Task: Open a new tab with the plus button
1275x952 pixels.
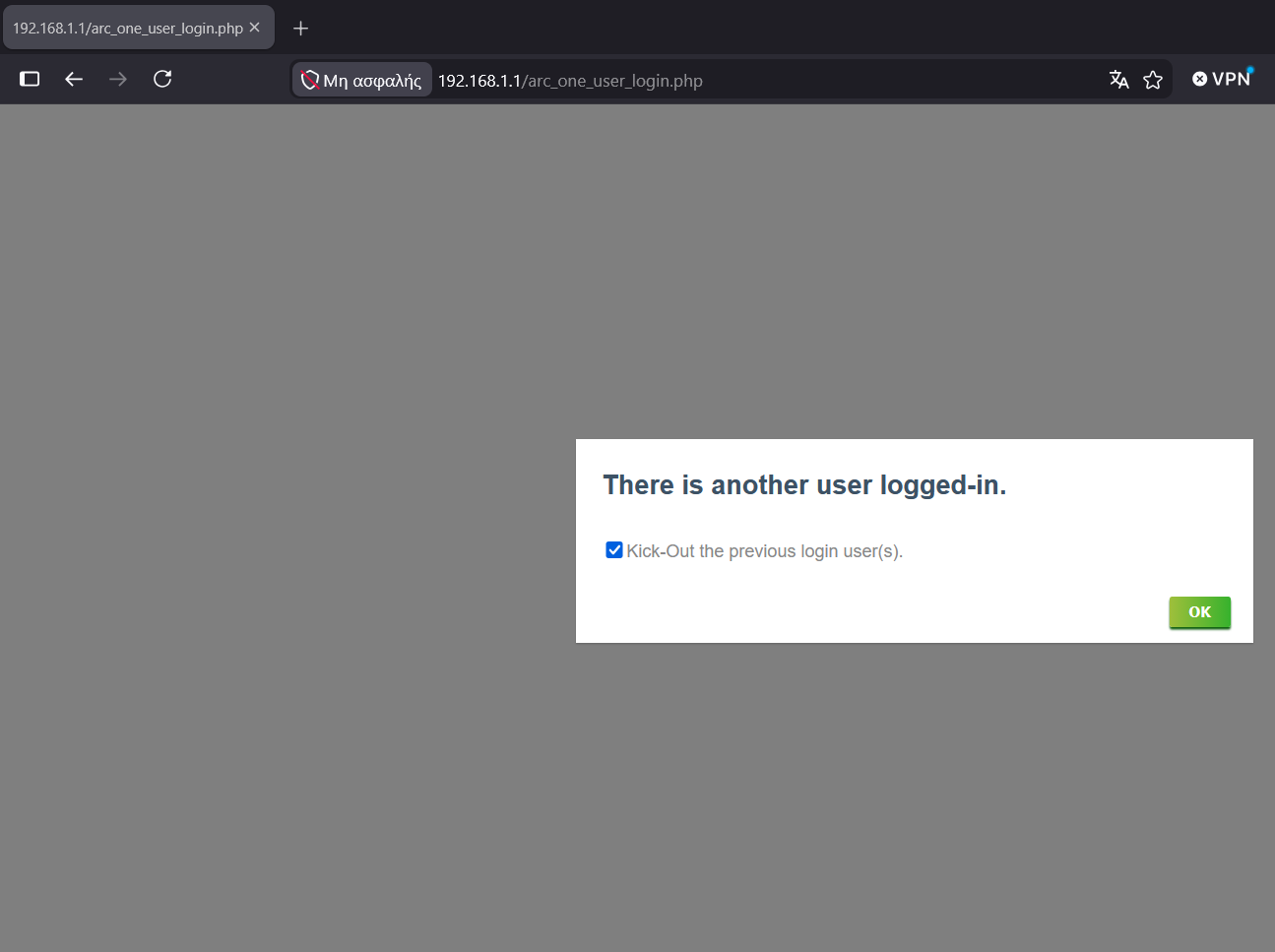Action: tap(301, 29)
